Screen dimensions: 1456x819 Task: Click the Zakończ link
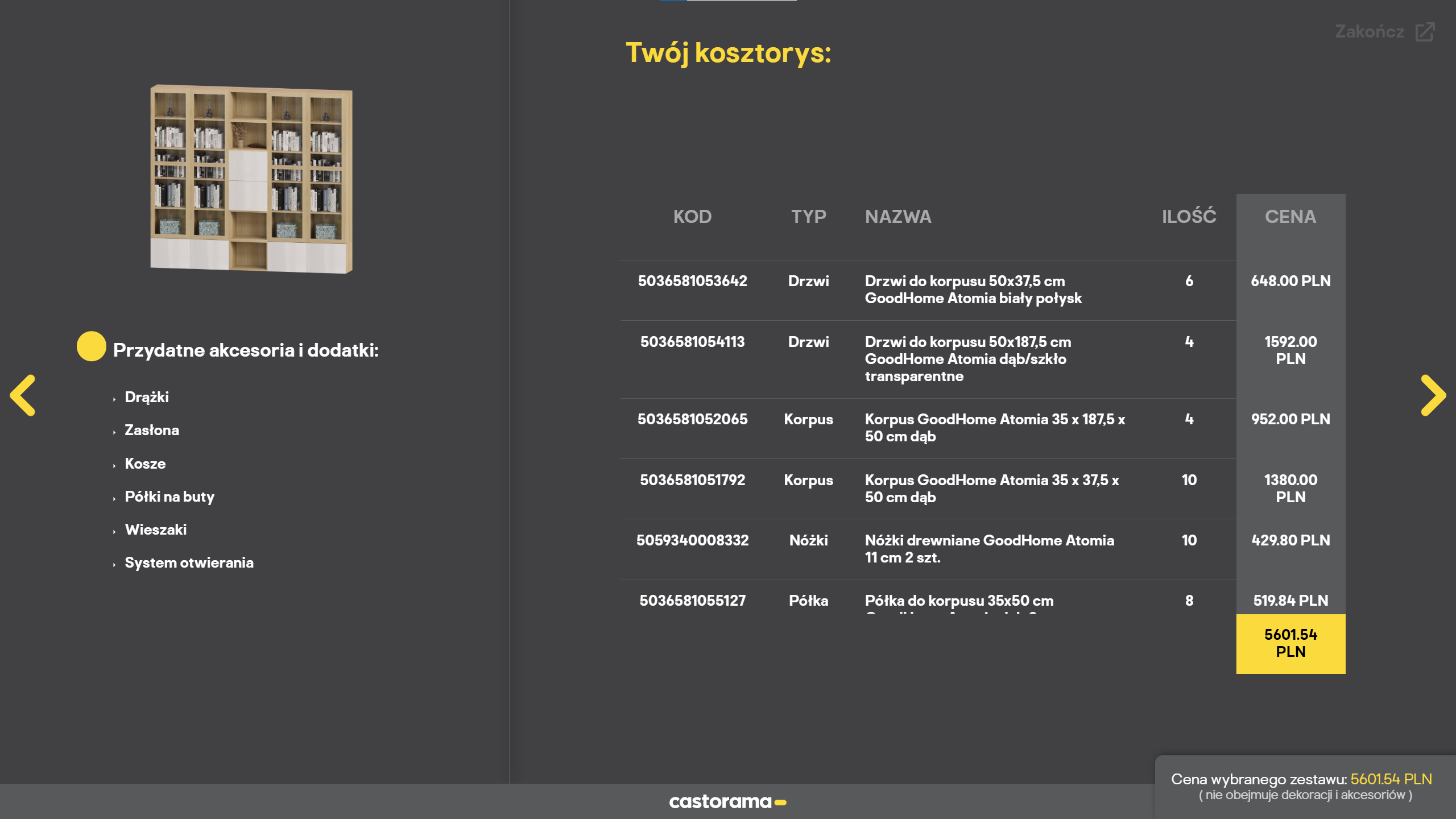1370,32
